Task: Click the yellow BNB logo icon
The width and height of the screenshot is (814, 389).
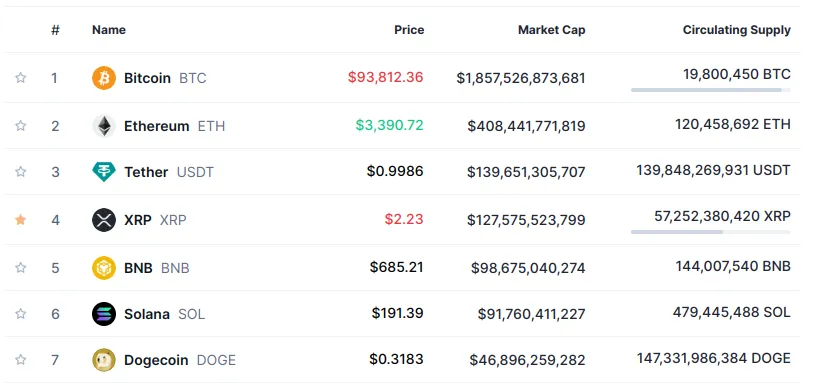Action: tap(104, 267)
